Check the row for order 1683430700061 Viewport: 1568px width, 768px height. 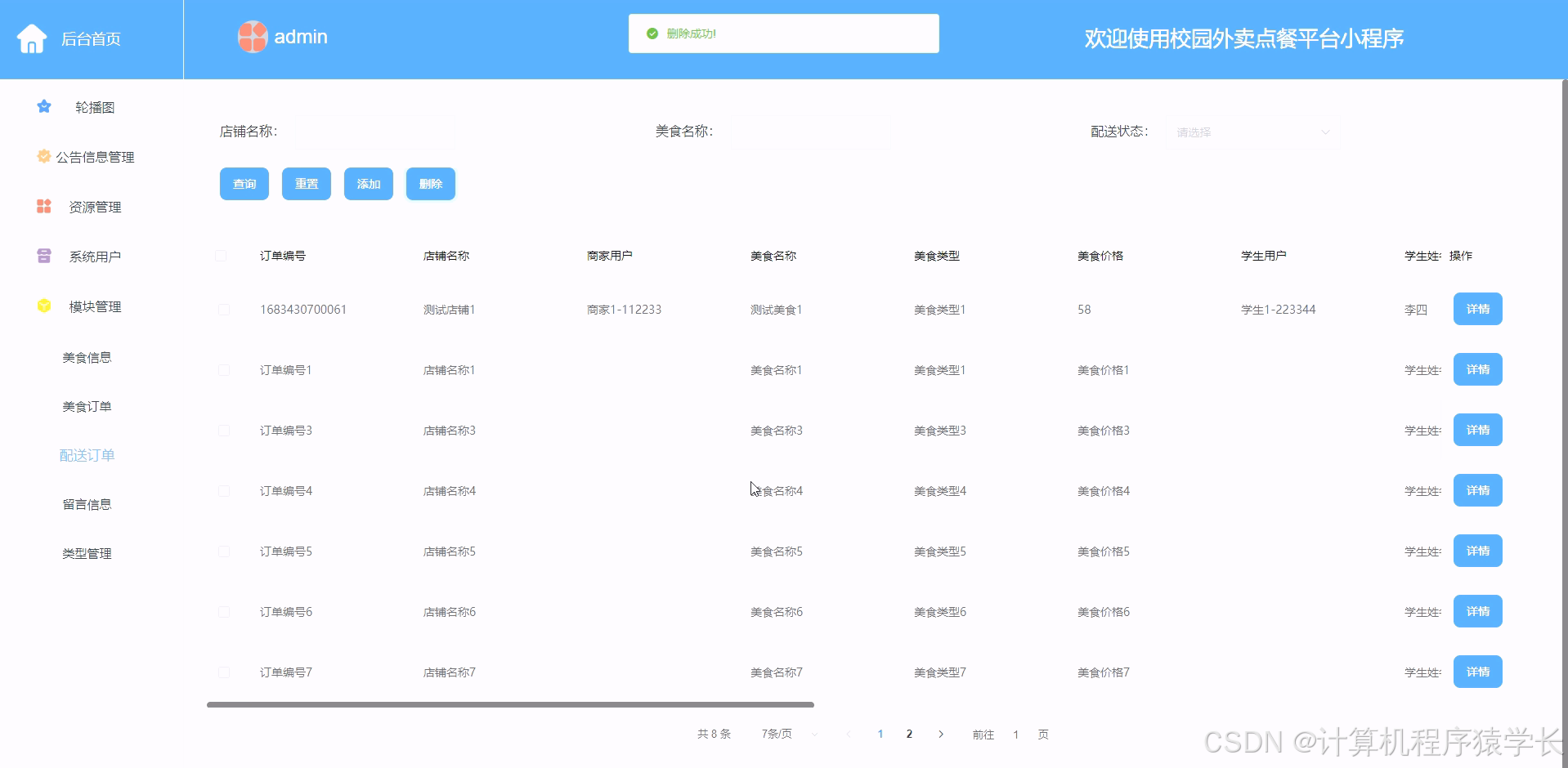[x=224, y=310]
